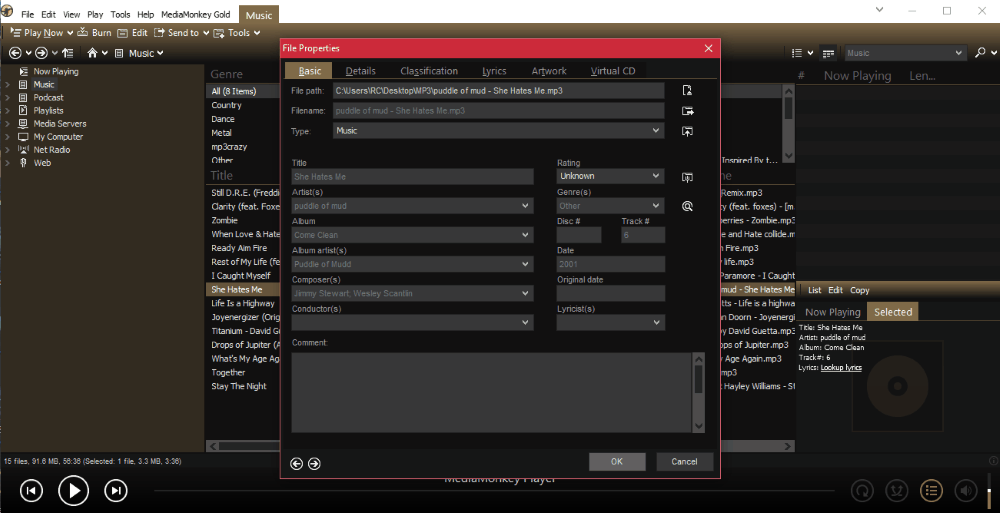The image size is (1000, 513).
Task: Click the Net Radio icon in the tree
Action: (24, 149)
